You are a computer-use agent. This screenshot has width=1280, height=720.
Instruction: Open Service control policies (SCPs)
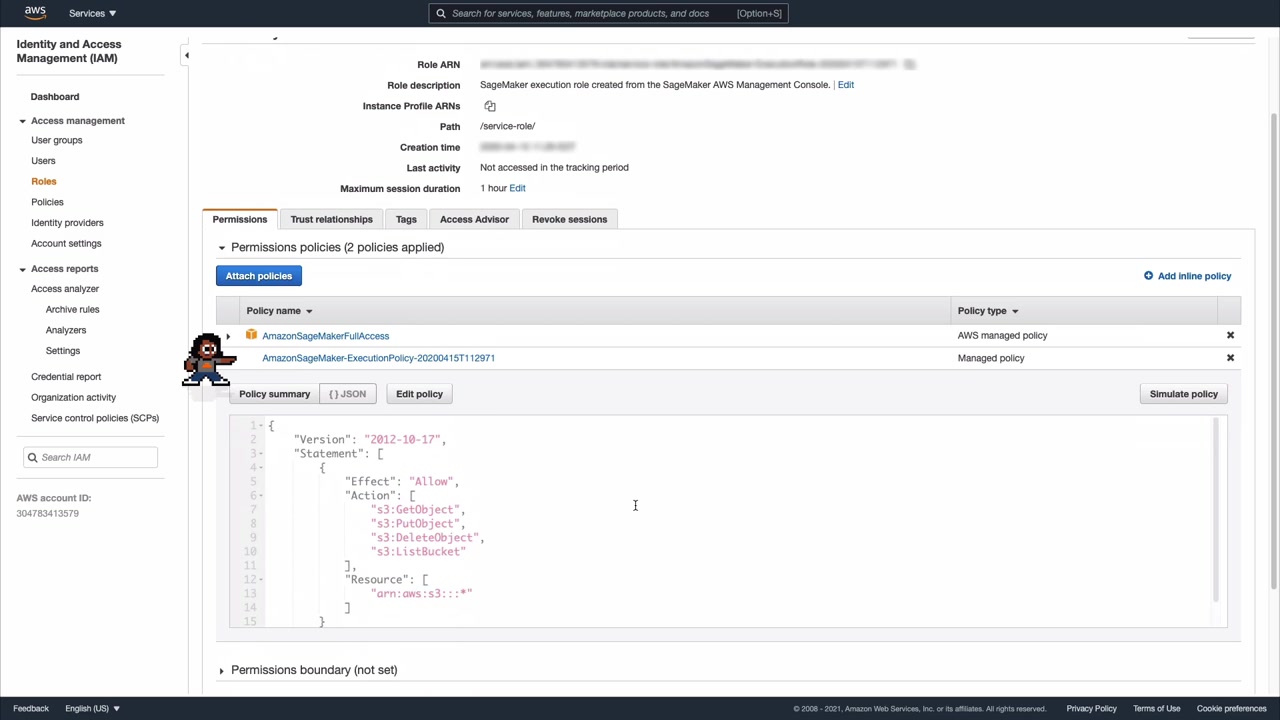coord(95,418)
